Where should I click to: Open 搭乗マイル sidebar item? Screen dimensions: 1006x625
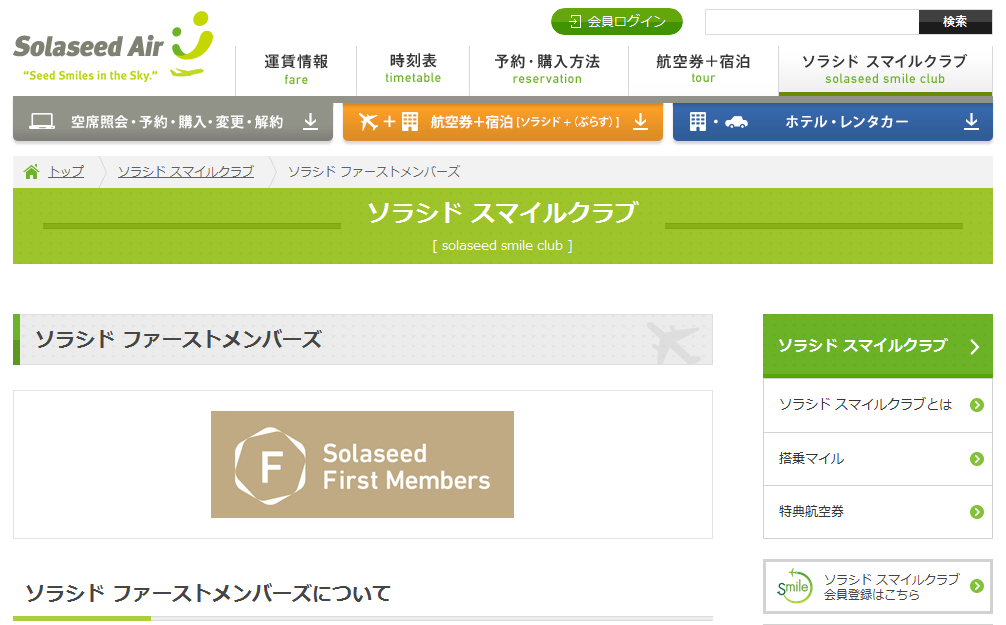[x=878, y=459]
